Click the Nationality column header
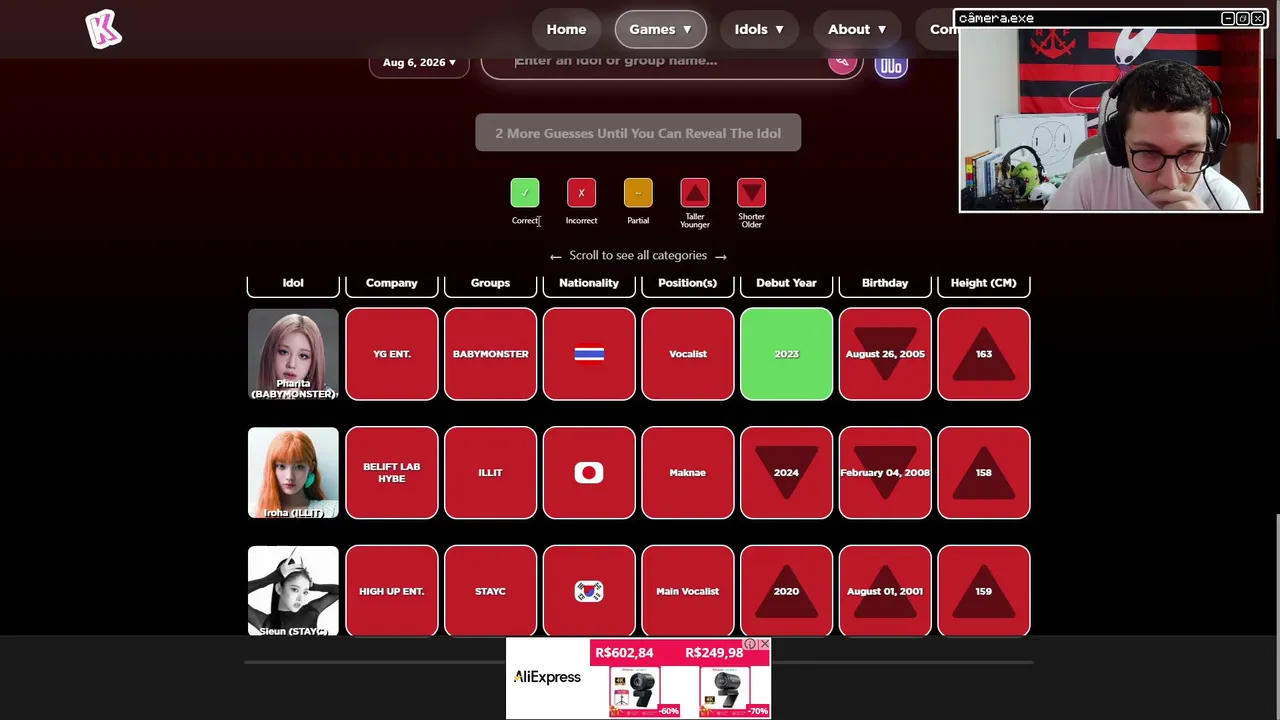 click(589, 283)
